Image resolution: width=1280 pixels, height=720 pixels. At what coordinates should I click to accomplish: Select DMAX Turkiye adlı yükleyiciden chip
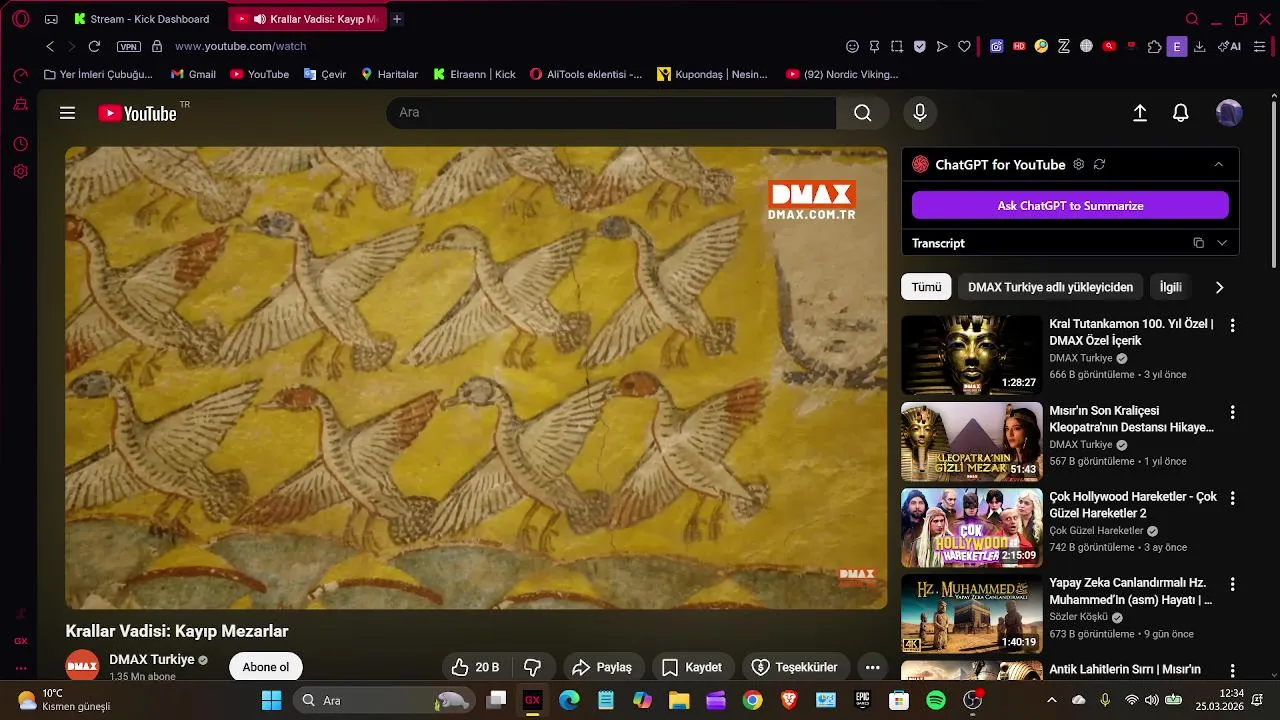click(x=1050, y=287)
